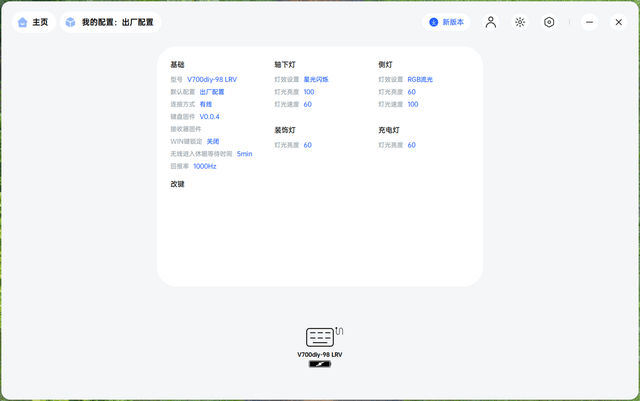Open the user account icon

click(491, 22)
